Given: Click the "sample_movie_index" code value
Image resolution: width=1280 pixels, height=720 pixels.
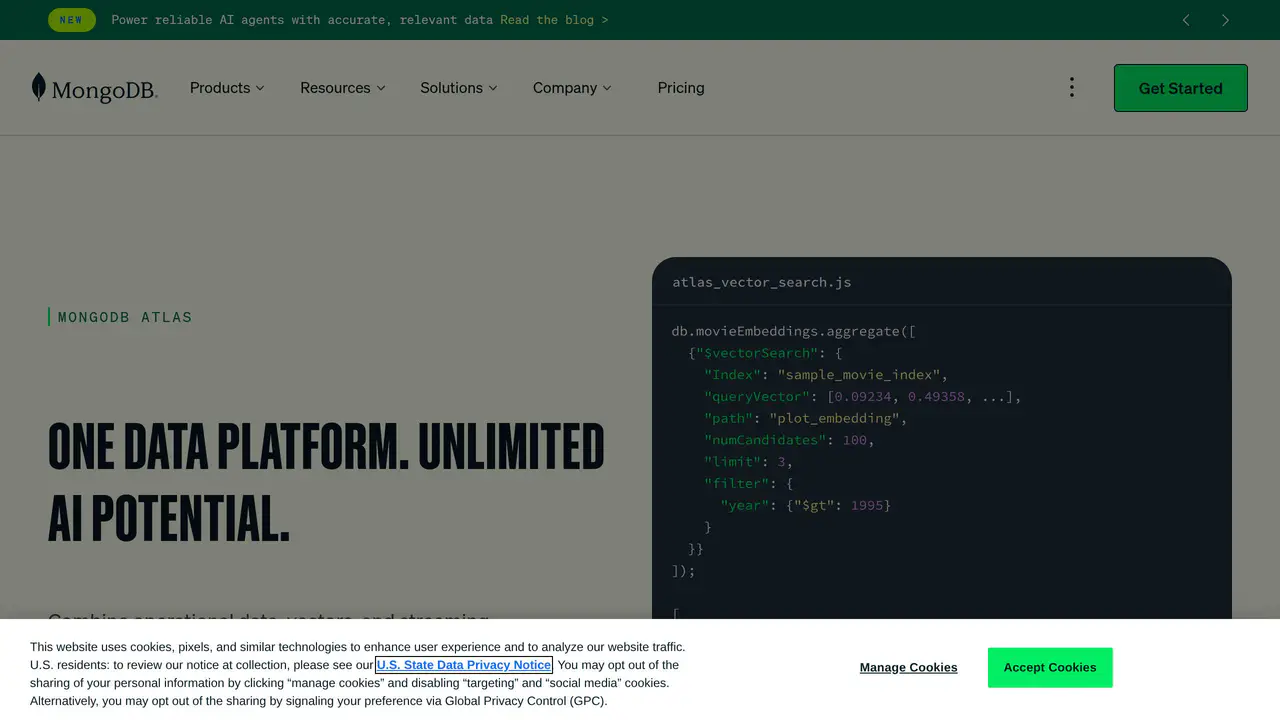Looking at the screenshot, I should point(859,375).
